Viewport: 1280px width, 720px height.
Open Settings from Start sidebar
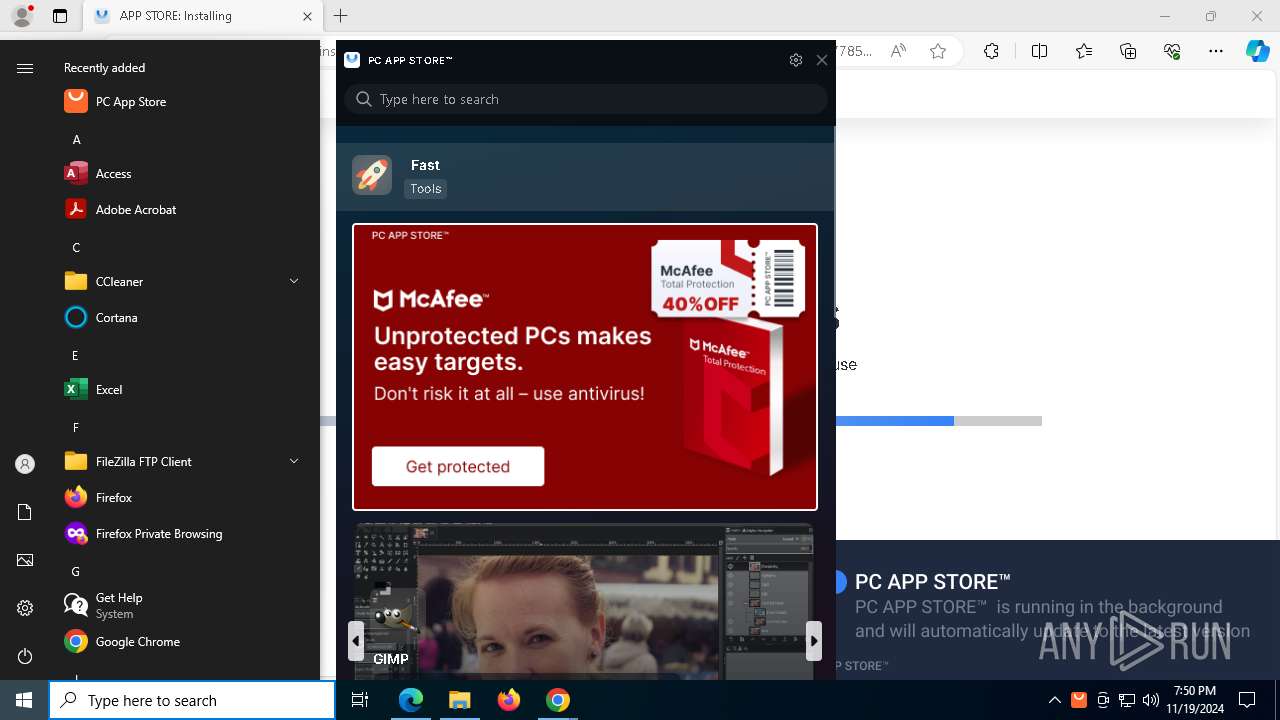point(25,608)
